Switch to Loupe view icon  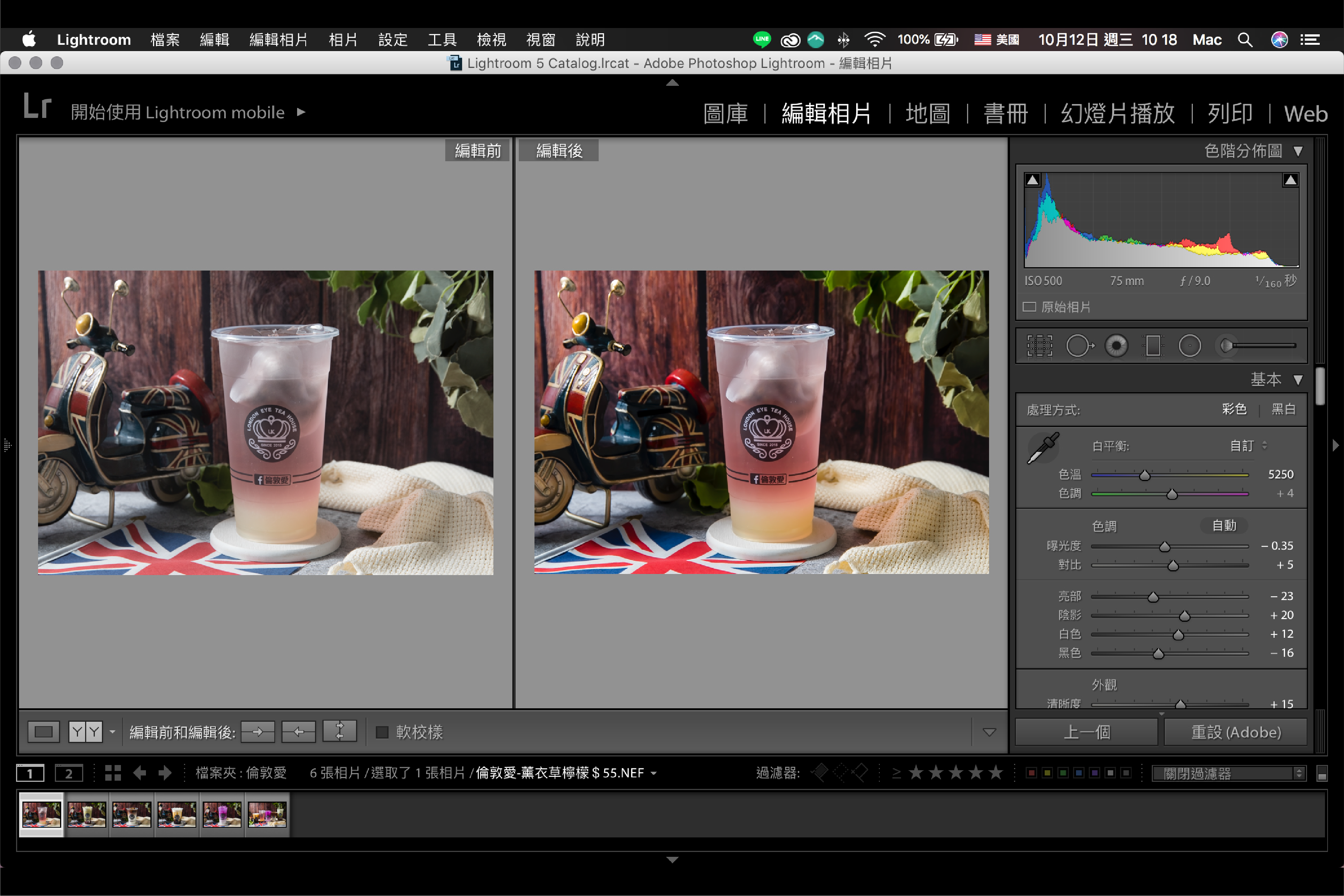43,732
